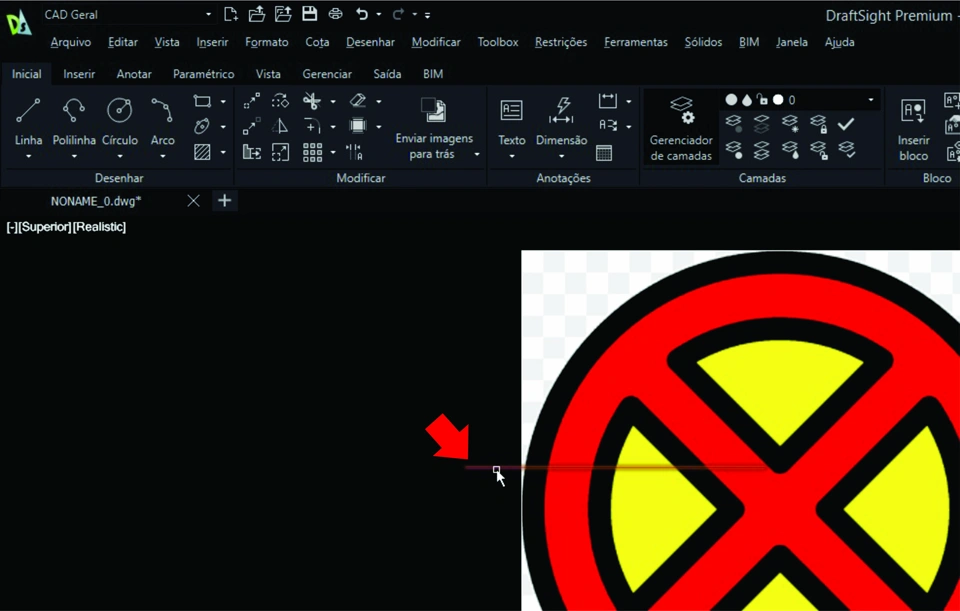960x611 pixels.
Task: Select the fillet corner icon
Action: coord(312,126)
